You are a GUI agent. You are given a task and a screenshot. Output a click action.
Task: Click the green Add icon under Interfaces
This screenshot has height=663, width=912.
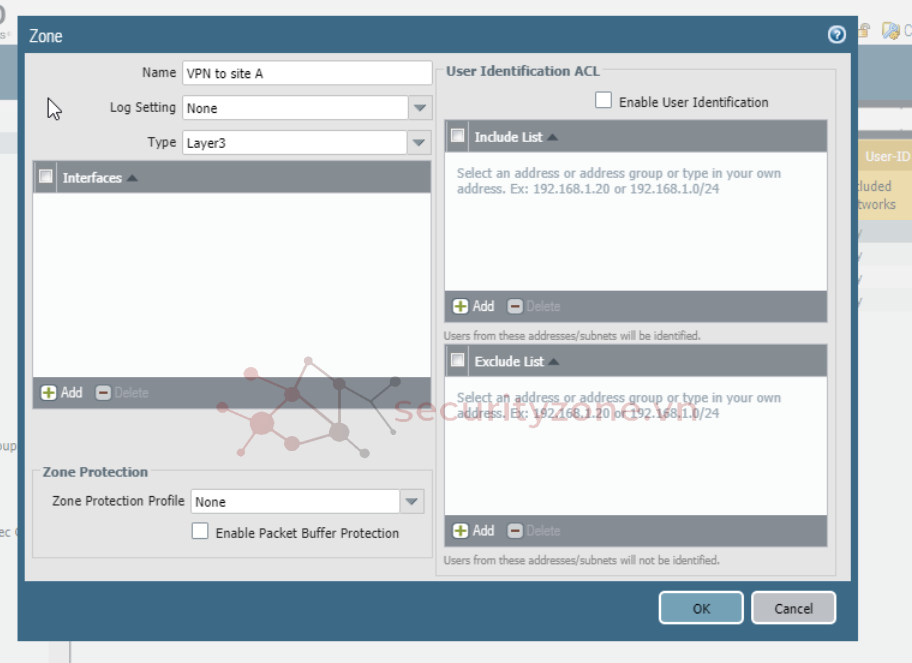click(x=49, y=393)
